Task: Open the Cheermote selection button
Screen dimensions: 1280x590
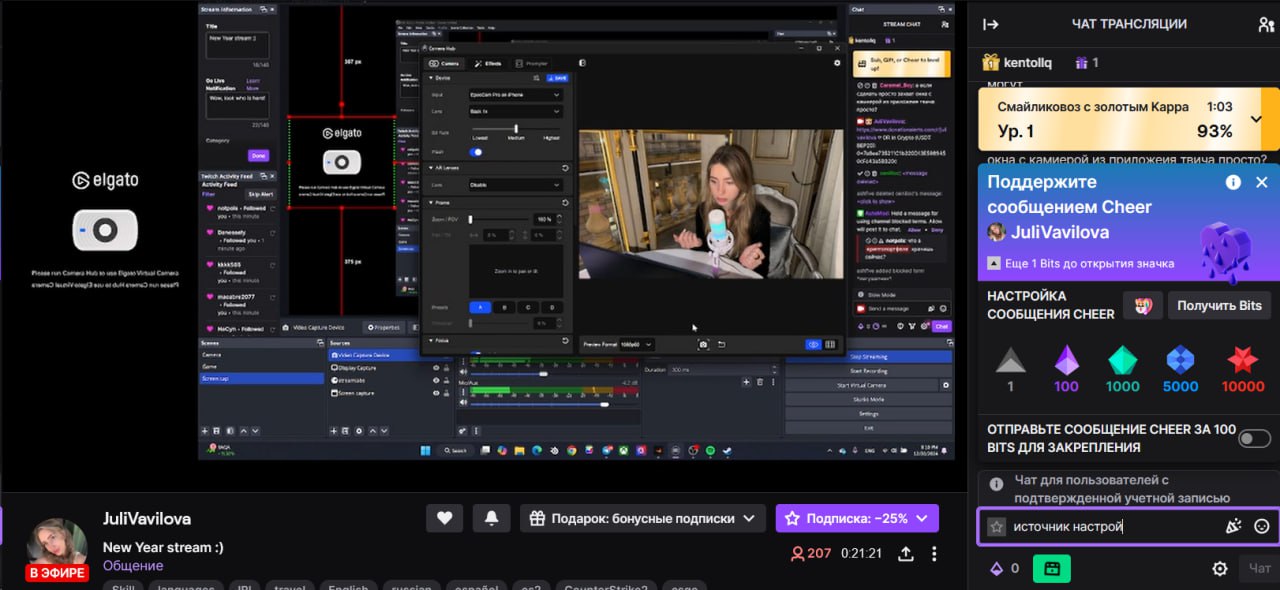Action: 1142,305
